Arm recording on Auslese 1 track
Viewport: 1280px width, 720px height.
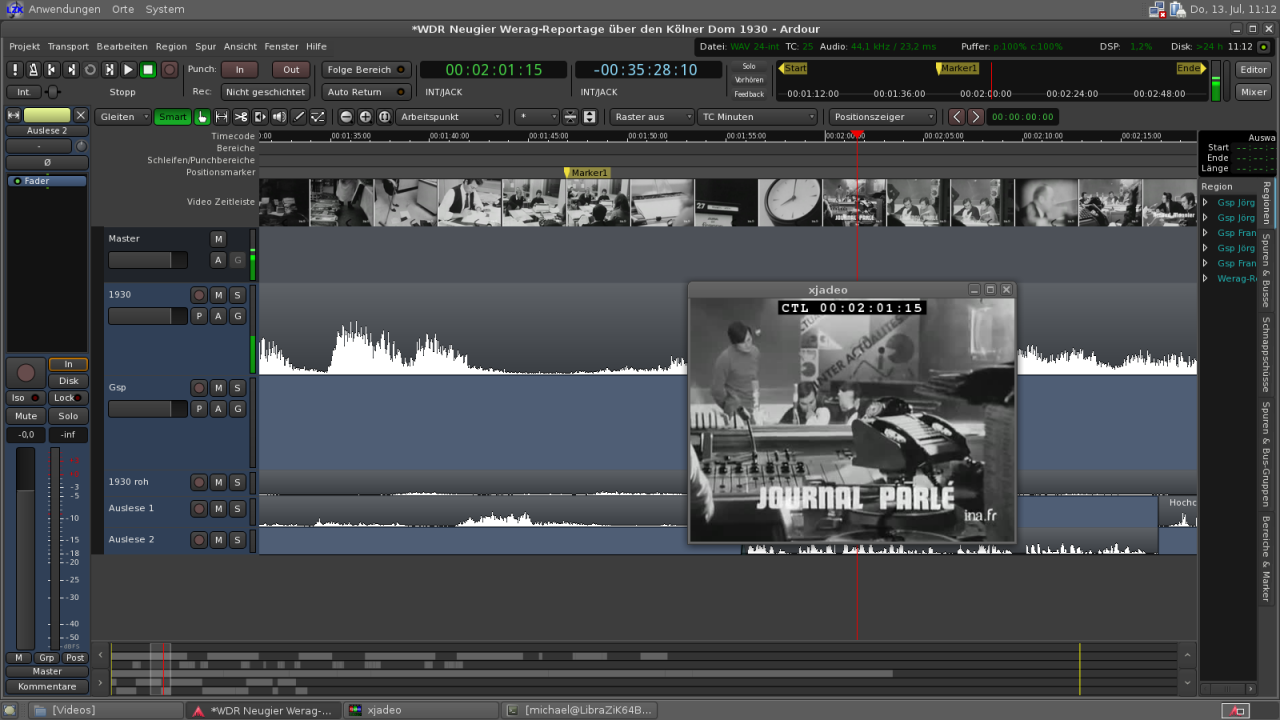click(x=199, y=508)
